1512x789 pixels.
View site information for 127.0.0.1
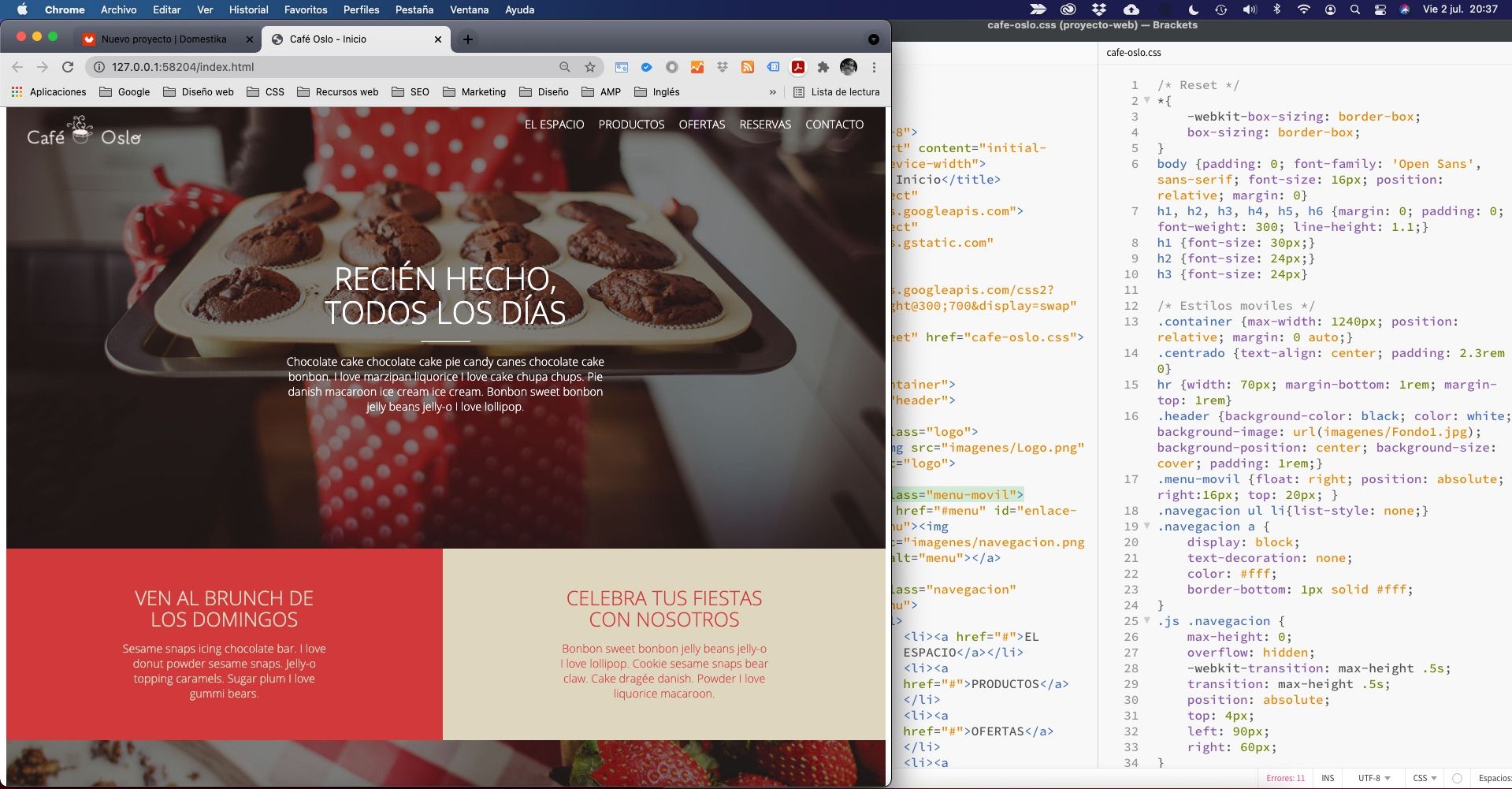(99, 67)
